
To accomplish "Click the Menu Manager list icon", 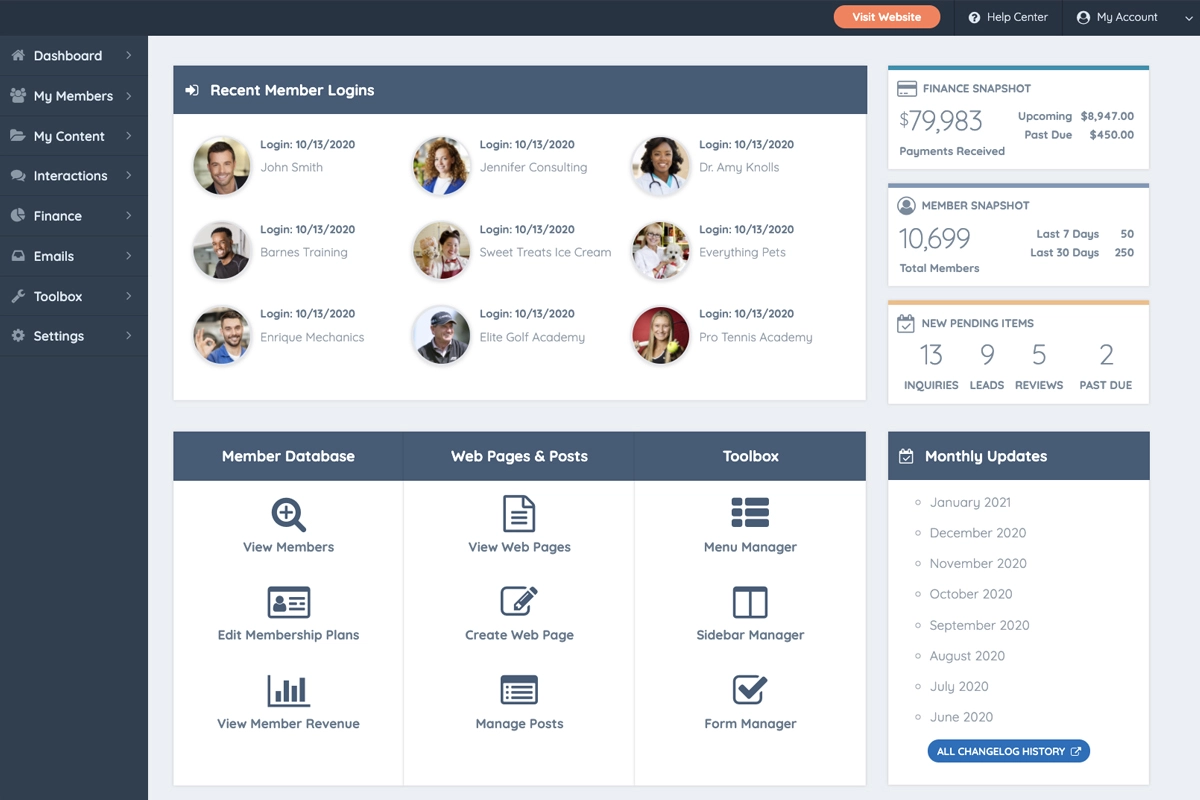I will coord(750,513).
